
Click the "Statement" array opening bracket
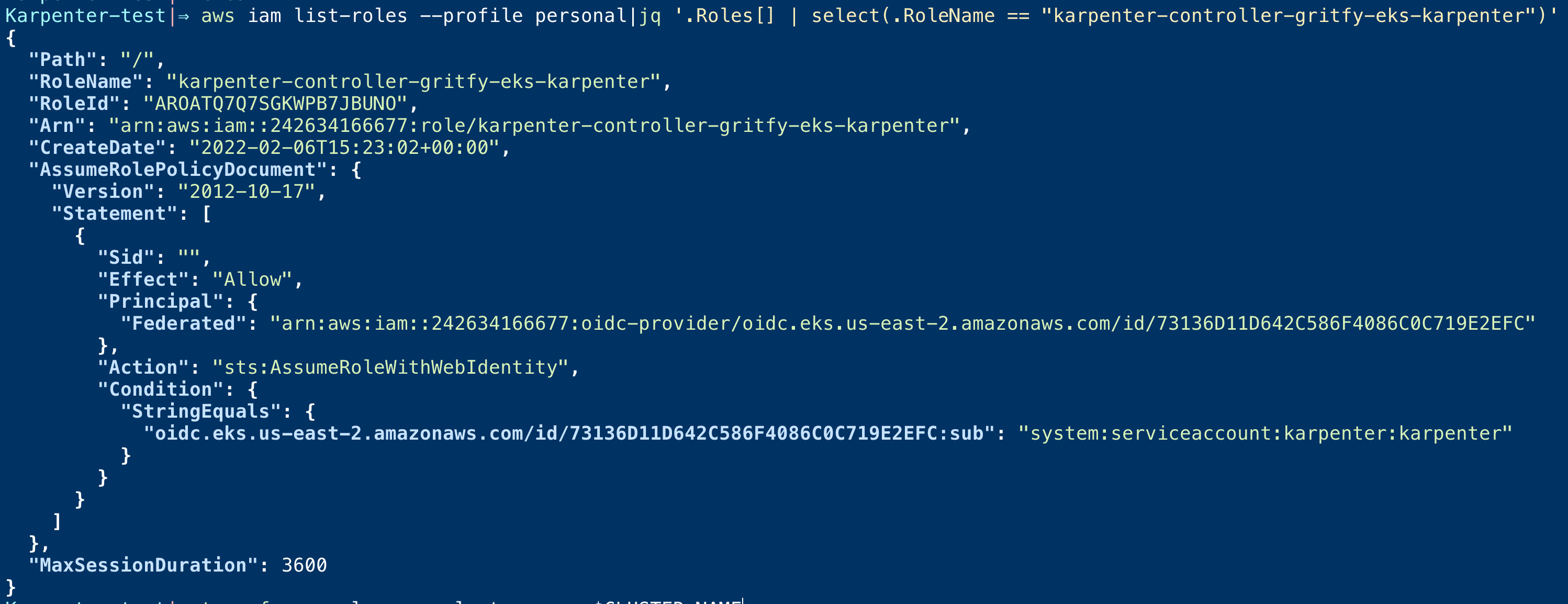[x=206, y=214]
